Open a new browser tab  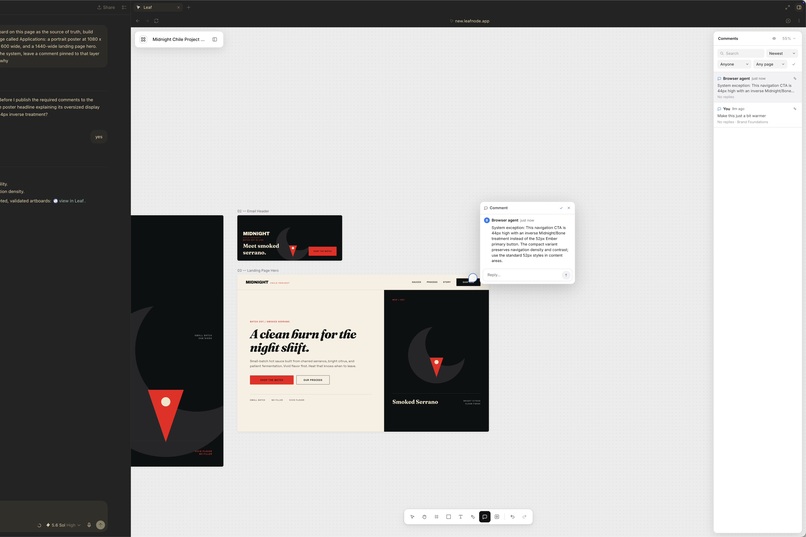tap(189, 7)
